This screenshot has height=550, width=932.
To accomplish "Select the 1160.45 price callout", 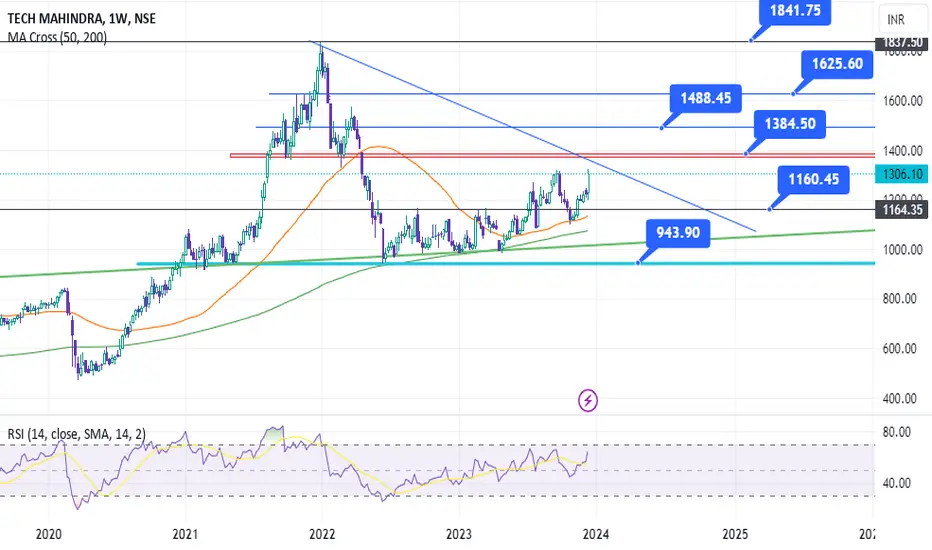I will point(813,180).
